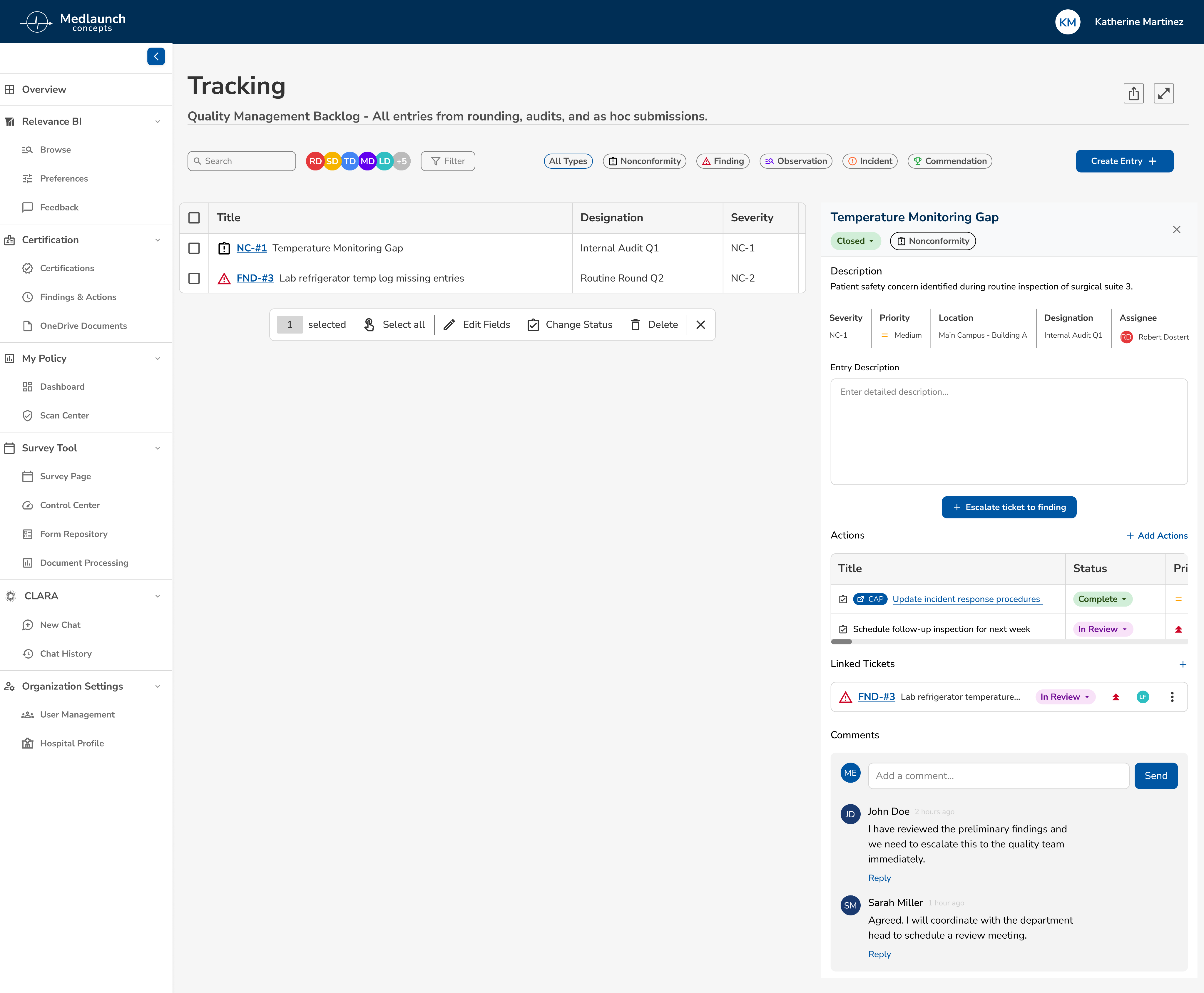
Task: Collapse the My Policy section
Action: pyautogui.click(x=157, y=359)
